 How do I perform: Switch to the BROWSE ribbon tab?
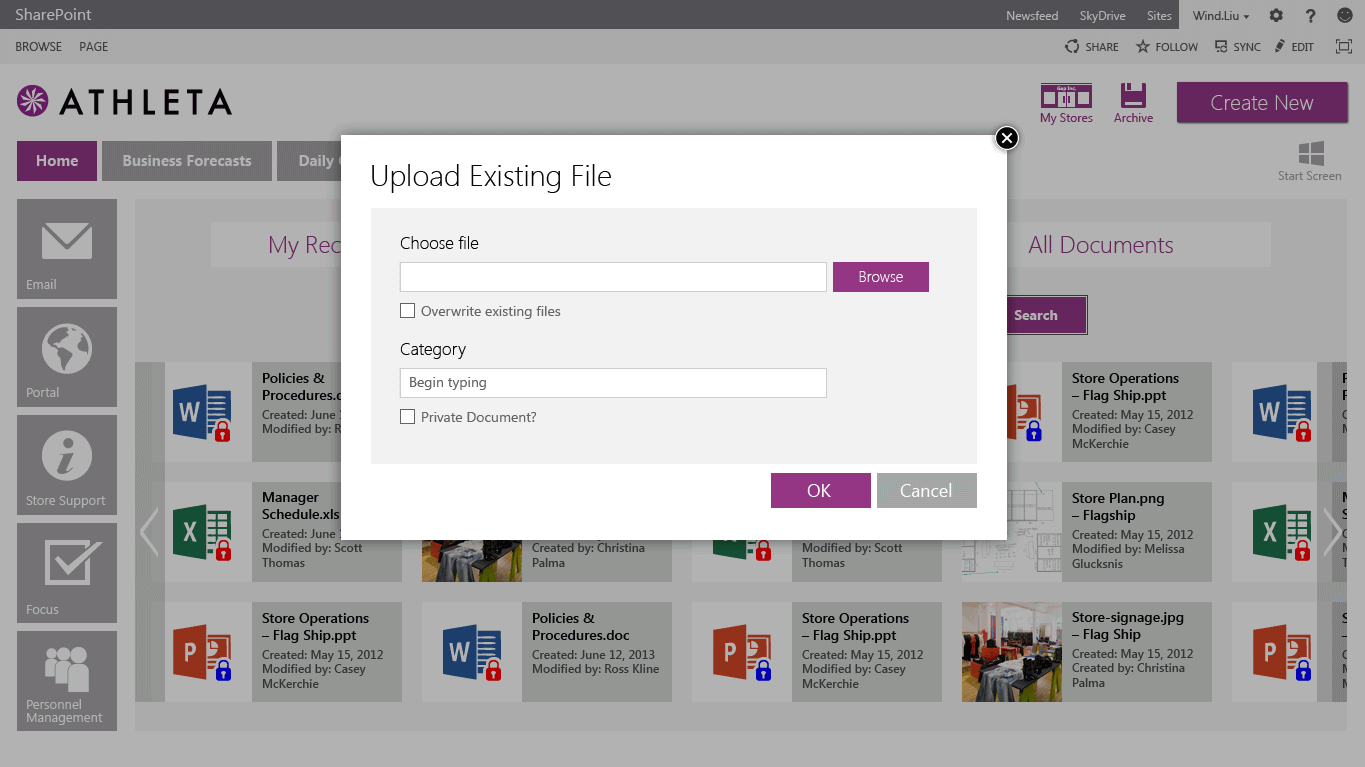pos(38,47)
